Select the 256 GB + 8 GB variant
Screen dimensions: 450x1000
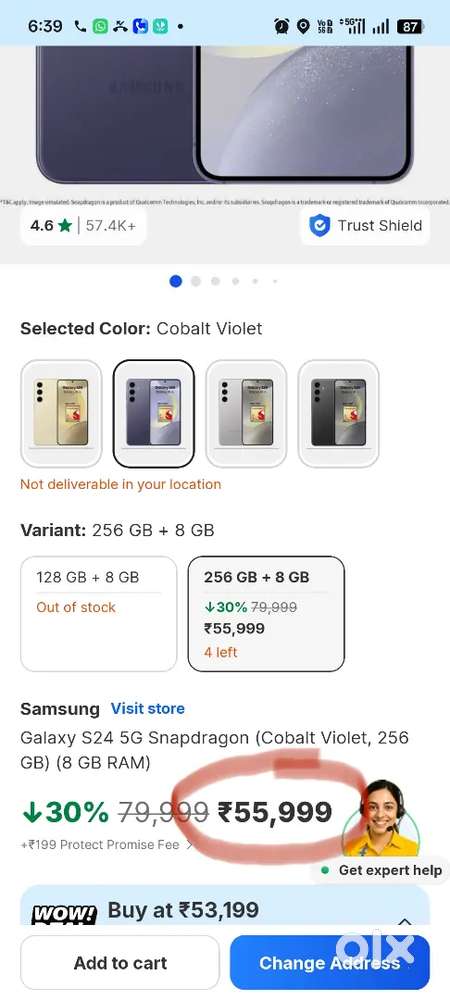coord(266,614)
